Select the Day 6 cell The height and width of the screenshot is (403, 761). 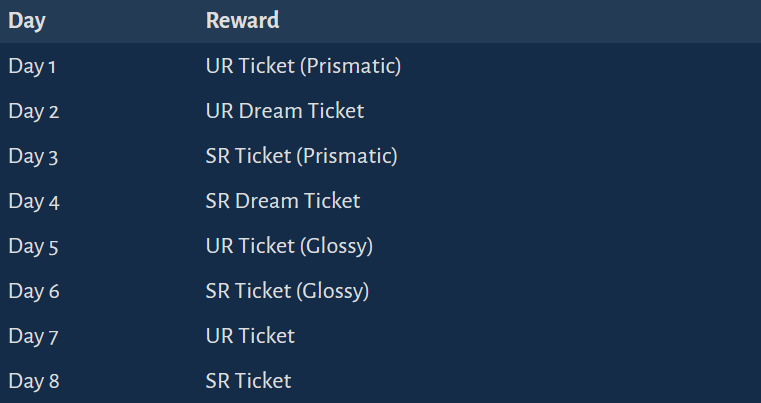pos(34,291)
